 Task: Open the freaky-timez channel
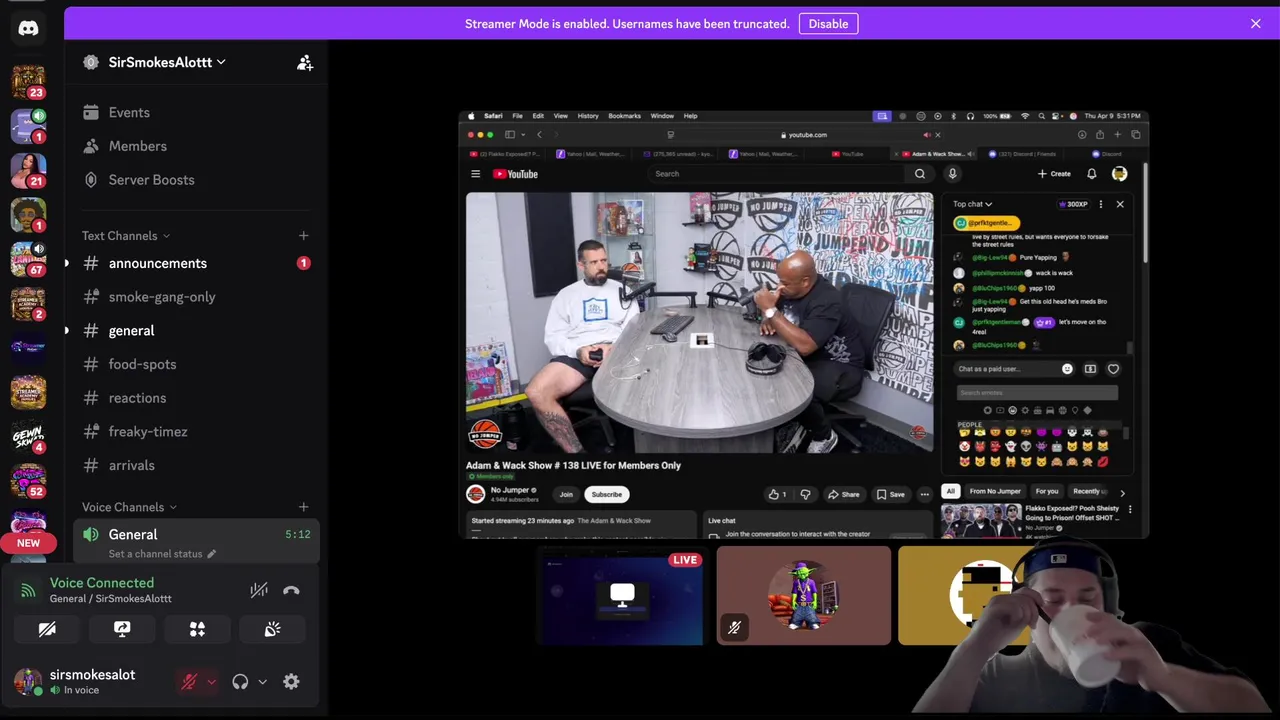(196, 432)
